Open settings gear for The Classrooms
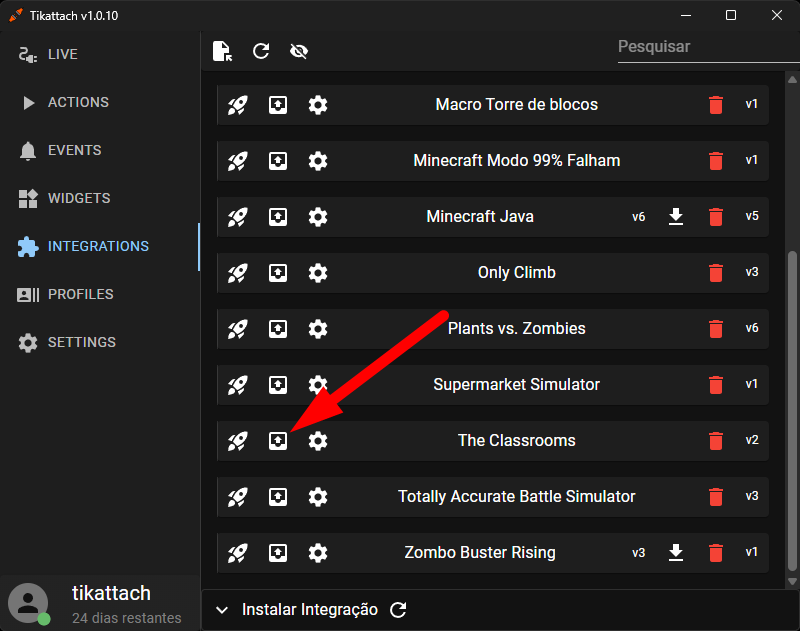 [x=318, y=441]
